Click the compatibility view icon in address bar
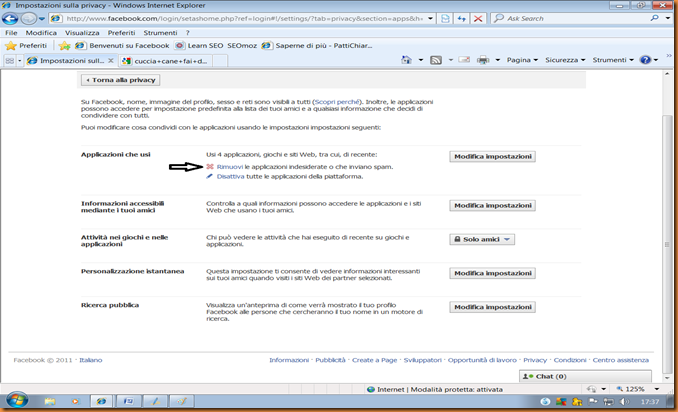Image resolution: width=678 pixels, height=412 pixels. click(445, 19)
